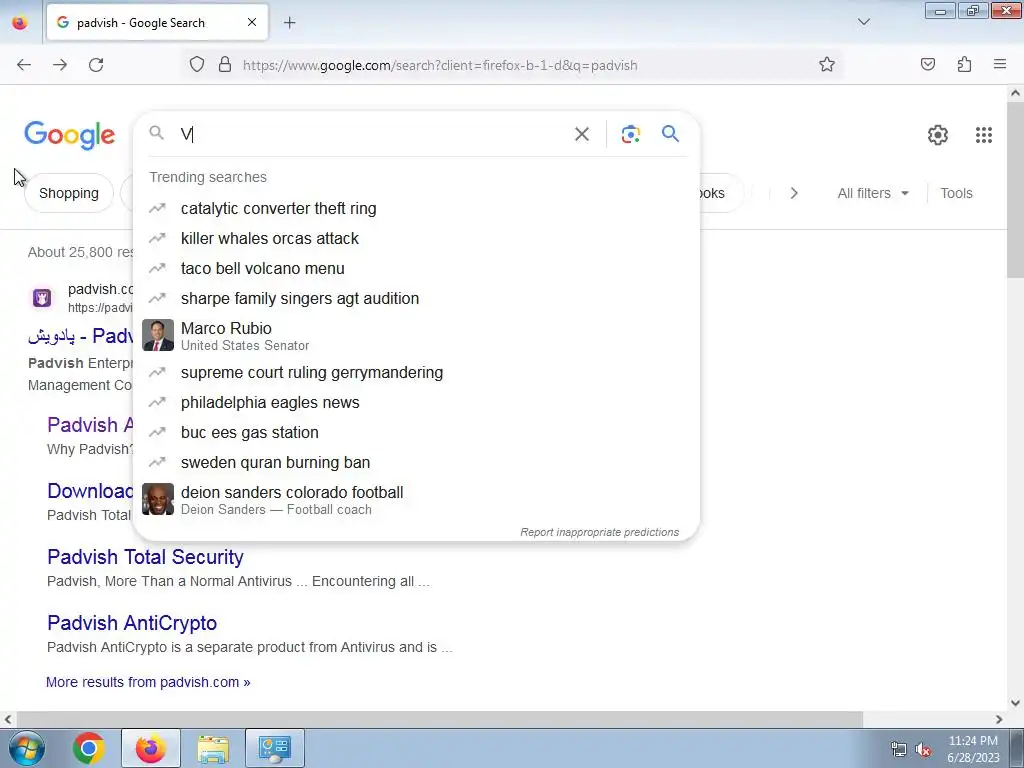Open Google settings gear icon
The height and width of the screenshot is (768, 1024).
pyautogui.click(x=938, y=135)
